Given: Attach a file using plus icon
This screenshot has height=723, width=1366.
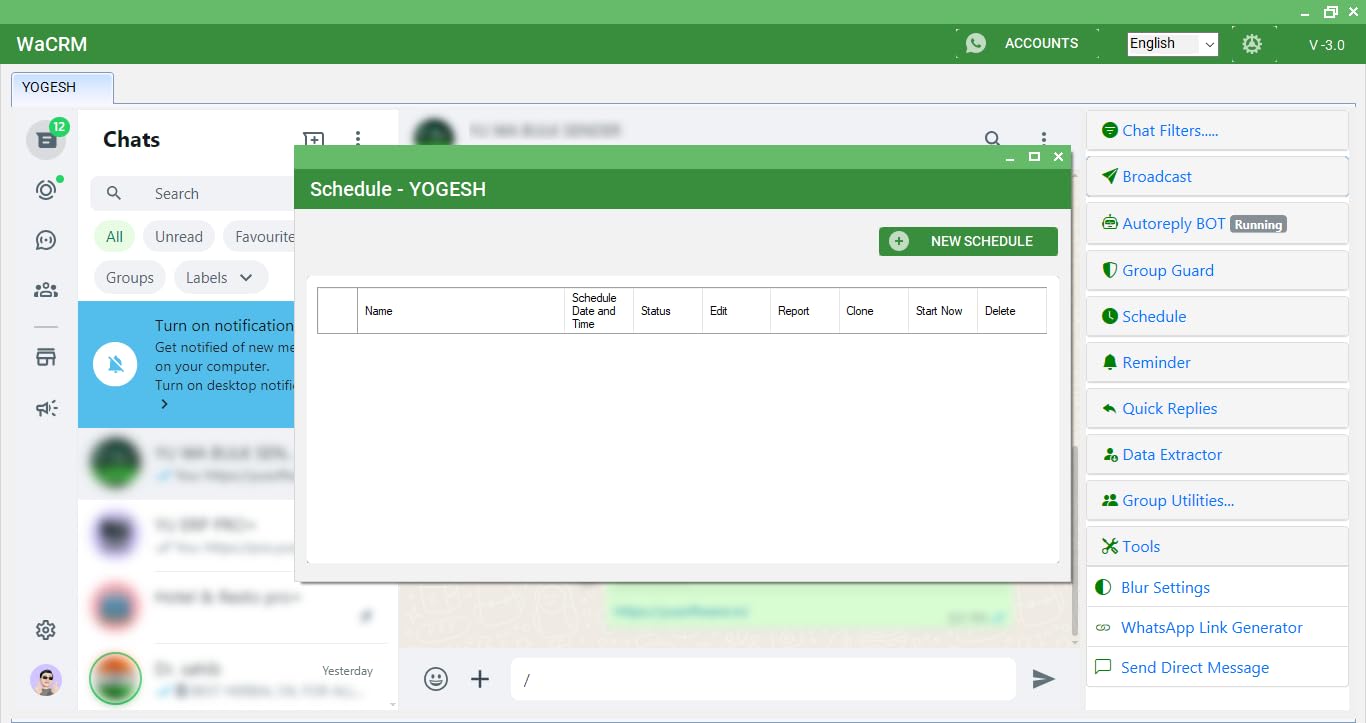Looking at the screenshot, I should (480, 679).
